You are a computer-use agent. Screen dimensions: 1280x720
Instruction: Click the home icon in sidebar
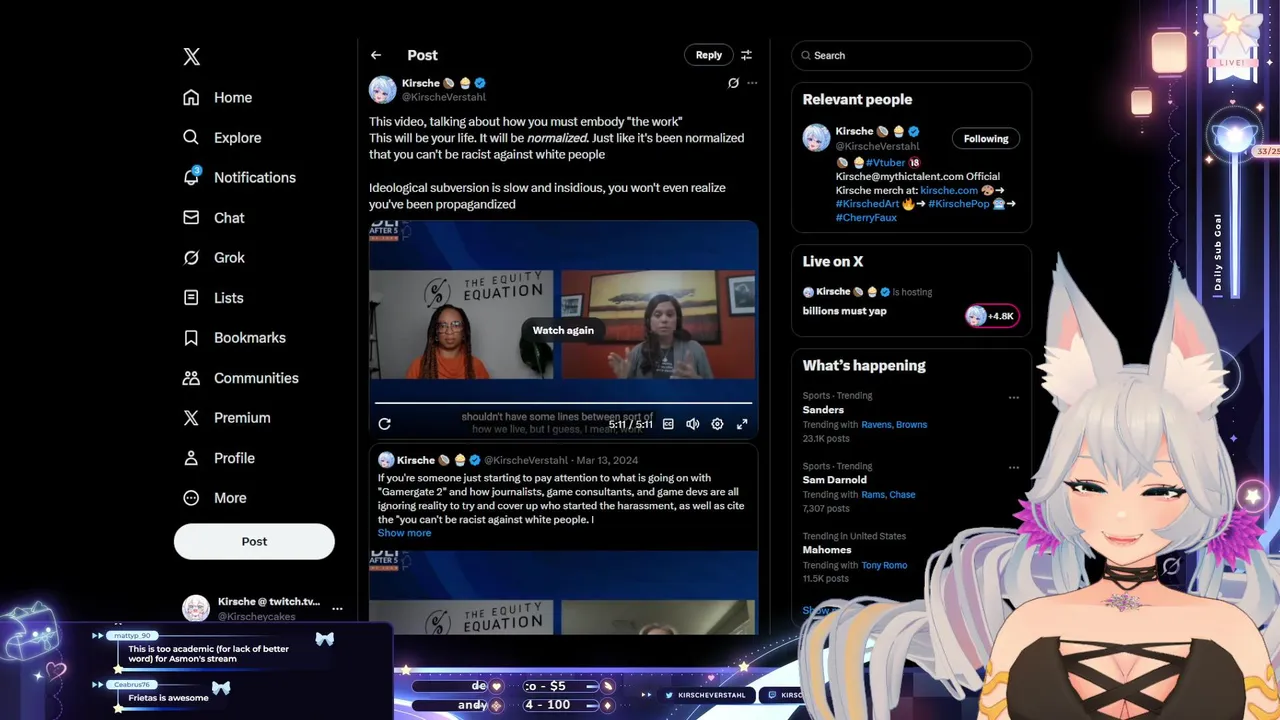pos(191,97)
